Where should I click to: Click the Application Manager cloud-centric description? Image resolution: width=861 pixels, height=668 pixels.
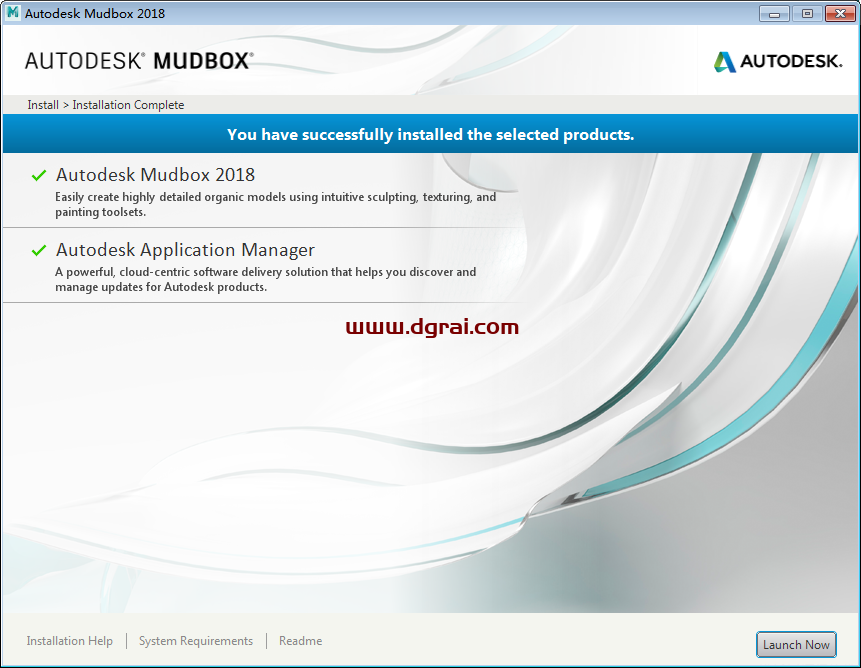click(265, 279)
